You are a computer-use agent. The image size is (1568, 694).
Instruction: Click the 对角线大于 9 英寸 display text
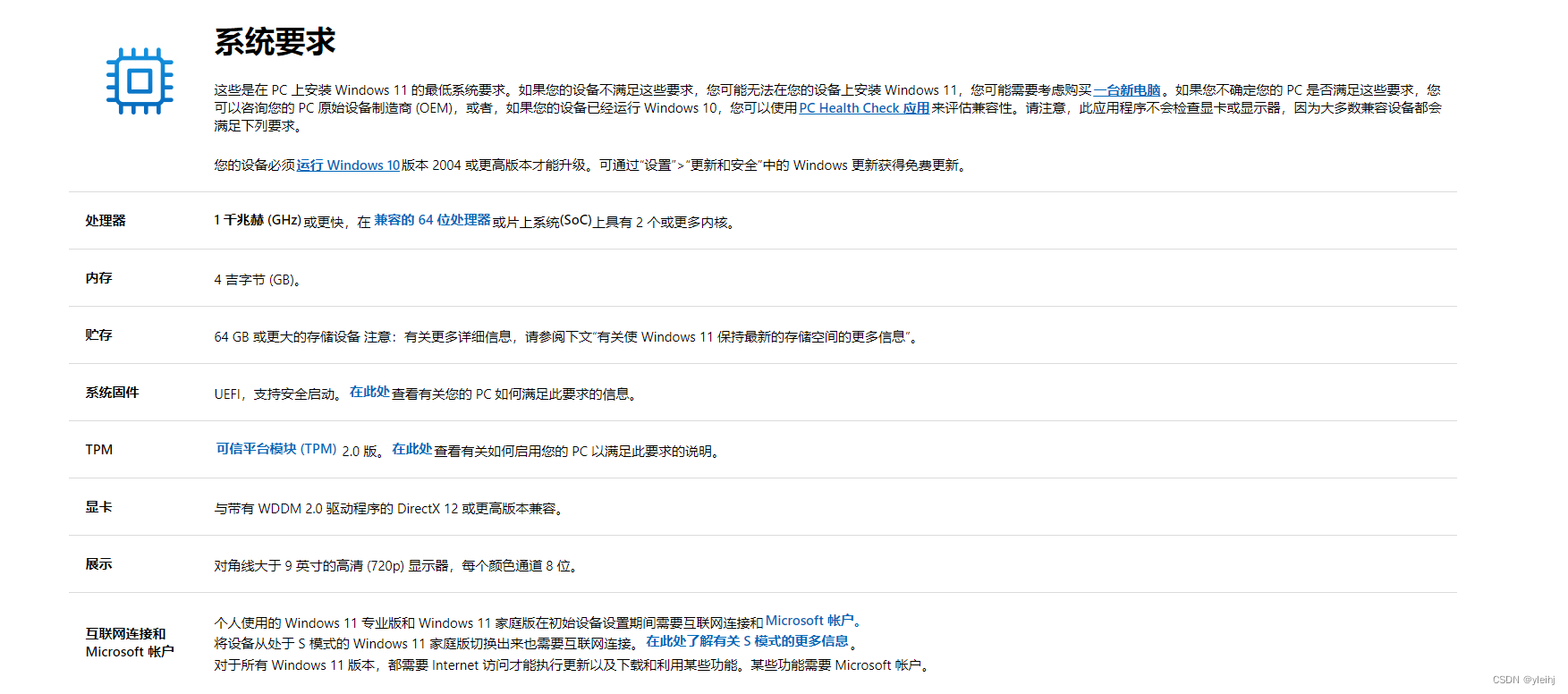point(396,566)
